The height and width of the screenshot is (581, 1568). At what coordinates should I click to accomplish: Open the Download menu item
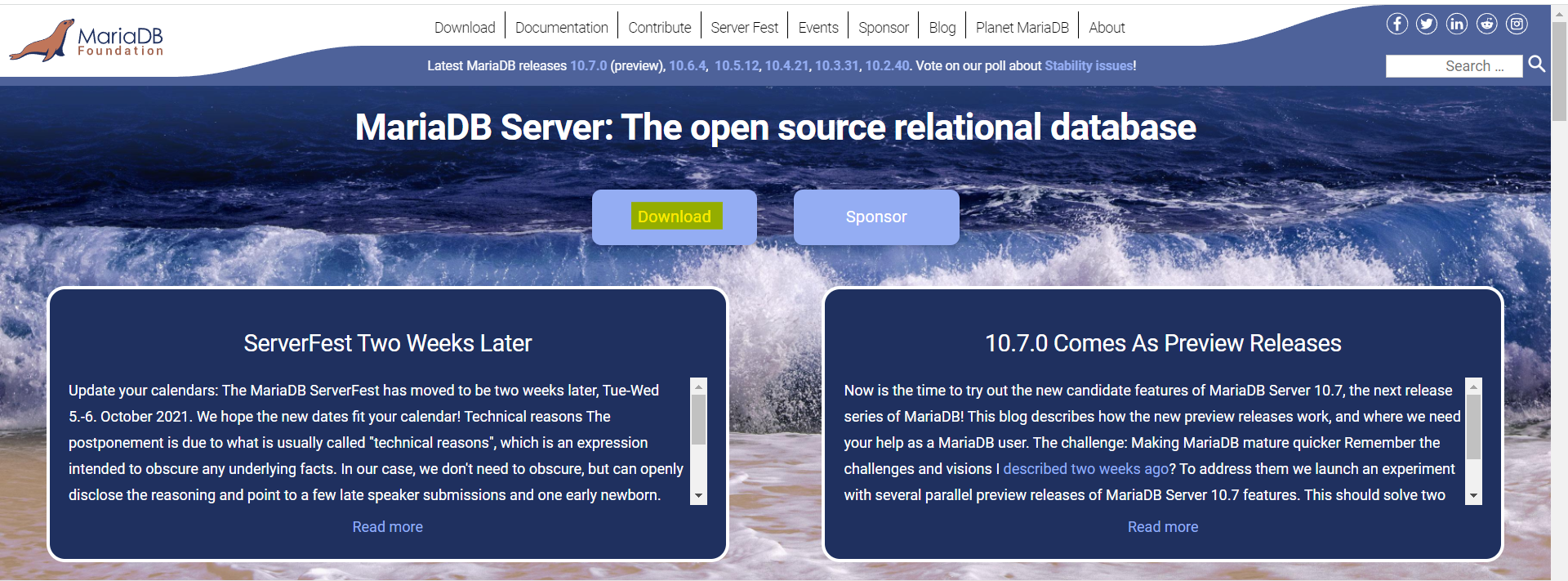click(x=465, y=27)
